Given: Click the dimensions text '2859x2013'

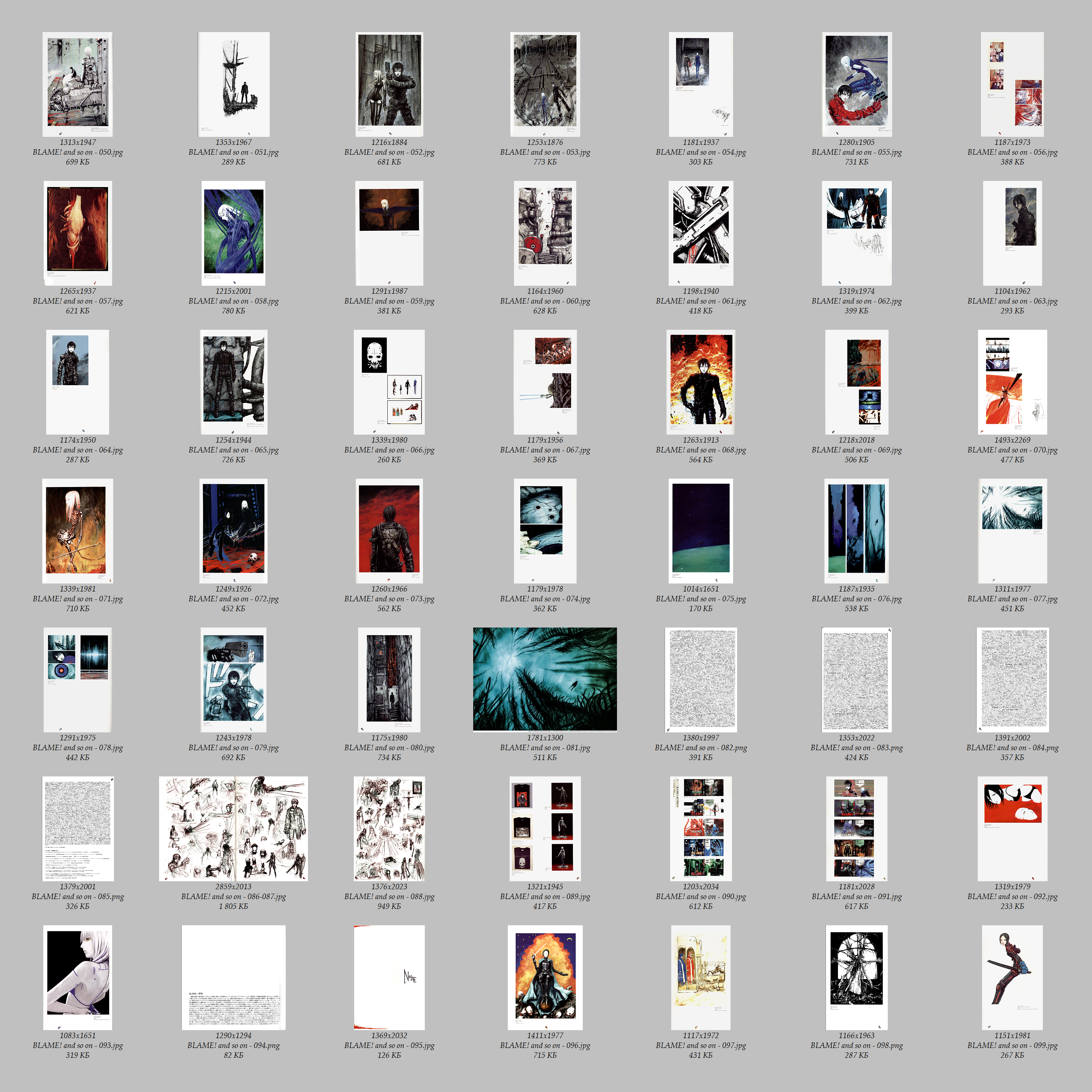Looking at the screenshot, I should [233, 887].
